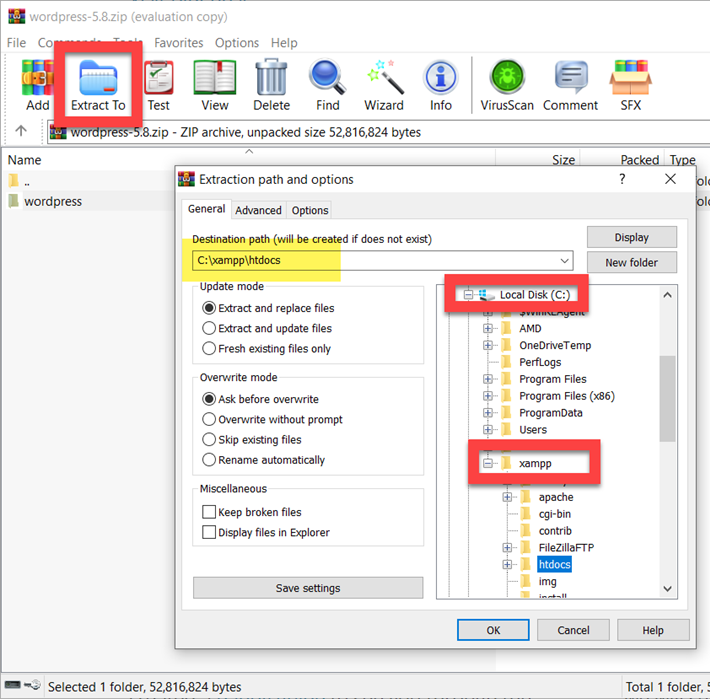Click the New folder button
This screenshot has width=710, height=699.
[631, 262]
